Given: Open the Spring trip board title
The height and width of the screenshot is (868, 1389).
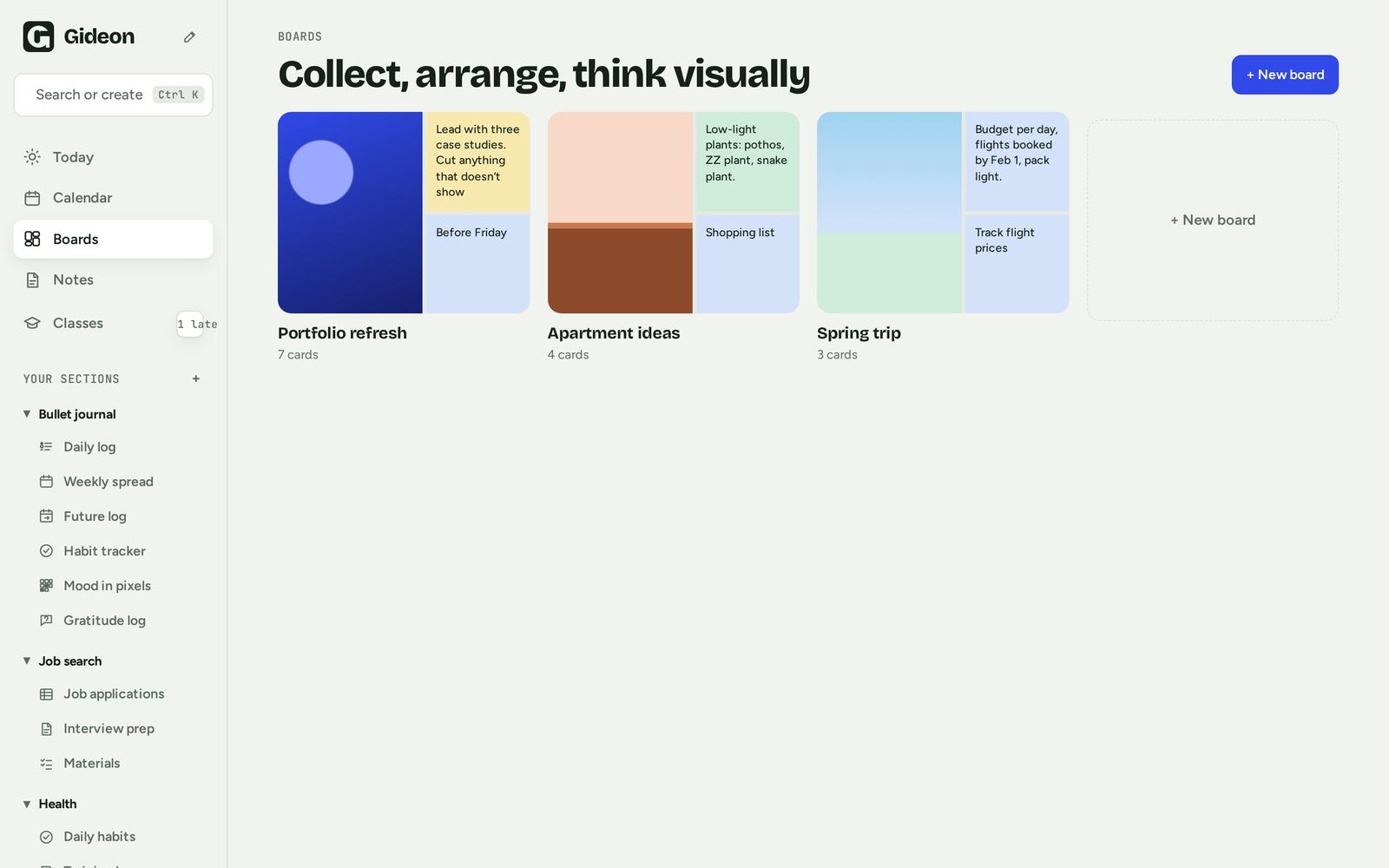Looking at the screenshot, I should 859,333.
